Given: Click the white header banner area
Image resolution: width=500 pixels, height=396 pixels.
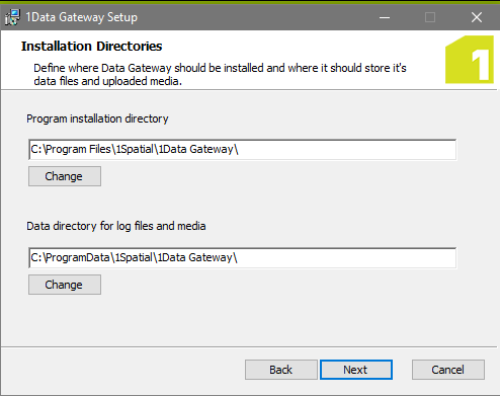Looking at the screenshot, I should coord(249,60).
